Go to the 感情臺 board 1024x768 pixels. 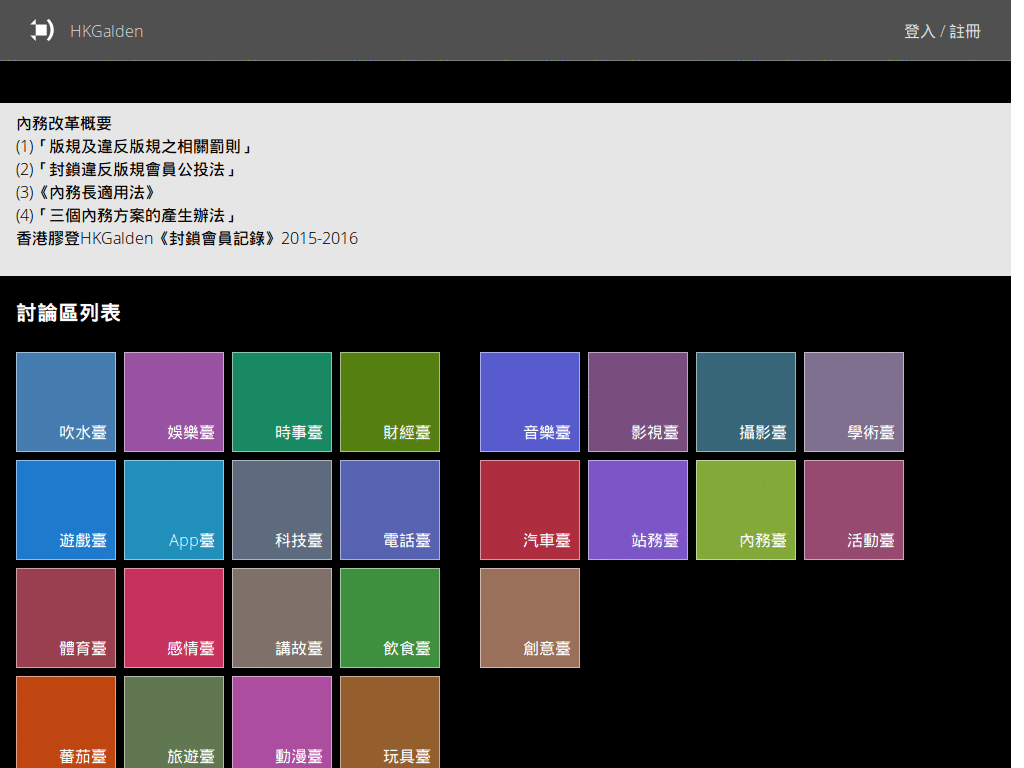click(x=174, y=618)
